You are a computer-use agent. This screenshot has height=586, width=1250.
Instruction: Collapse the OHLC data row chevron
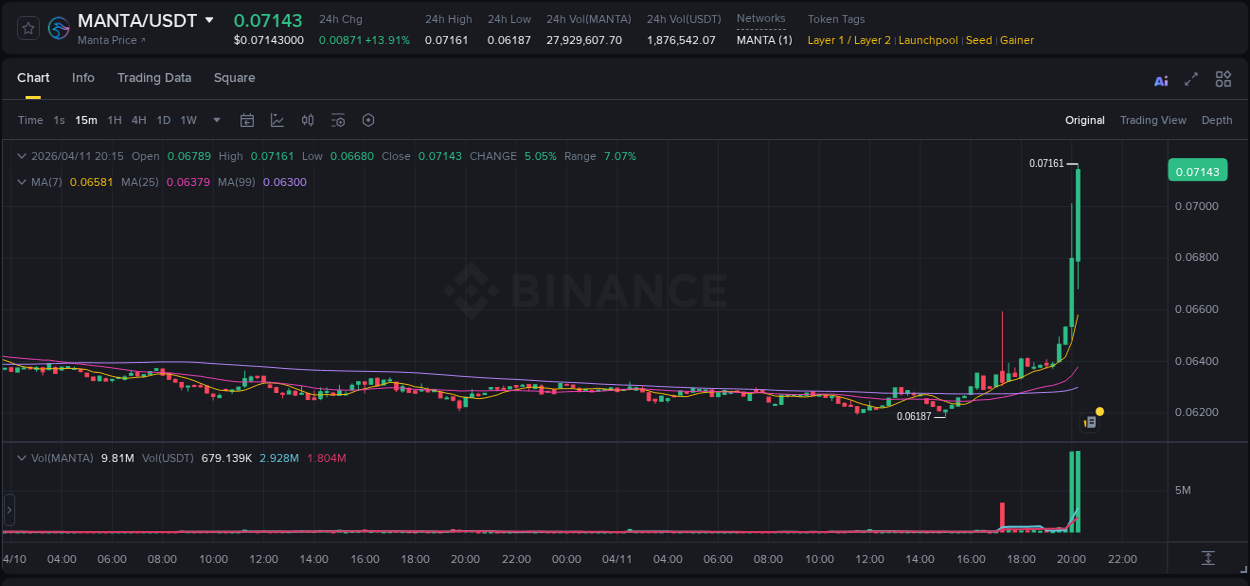22,156
